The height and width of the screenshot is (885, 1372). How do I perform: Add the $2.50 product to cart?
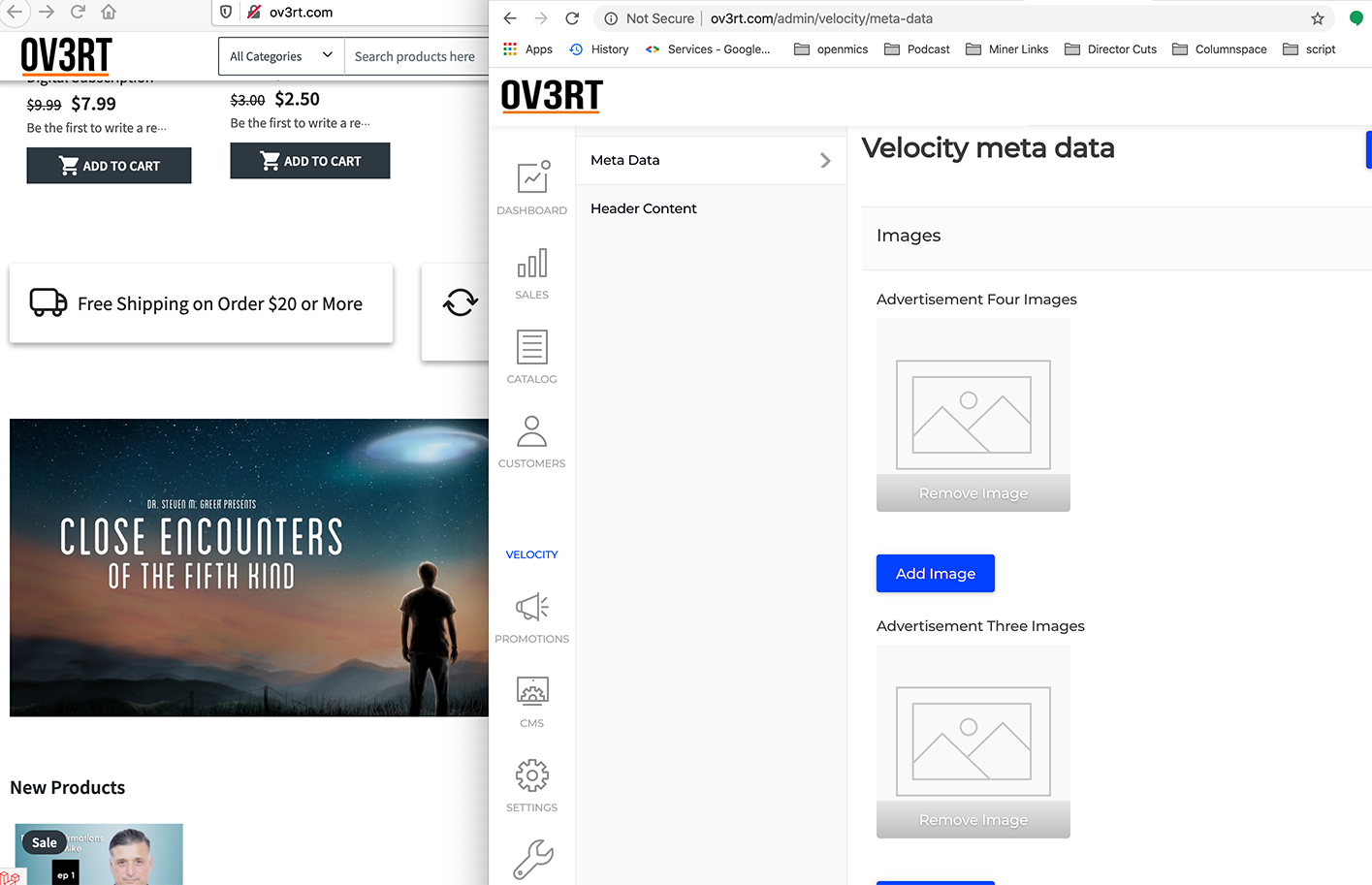click(x=310, y=161)
